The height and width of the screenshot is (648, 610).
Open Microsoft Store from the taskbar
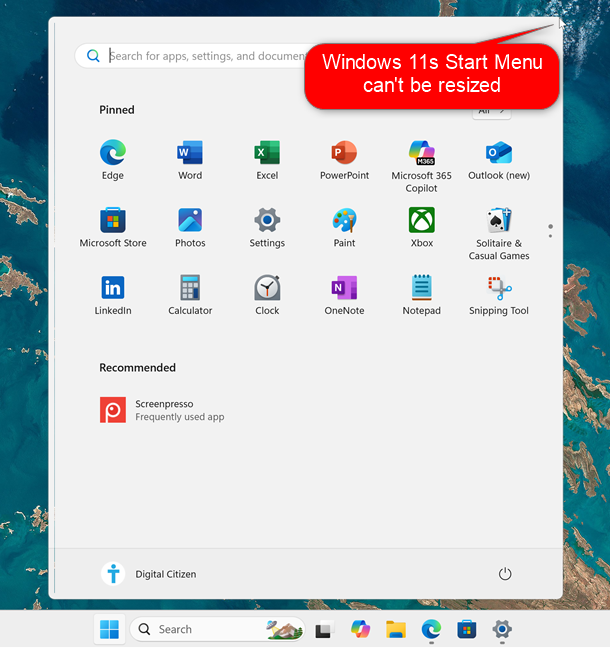467,629
